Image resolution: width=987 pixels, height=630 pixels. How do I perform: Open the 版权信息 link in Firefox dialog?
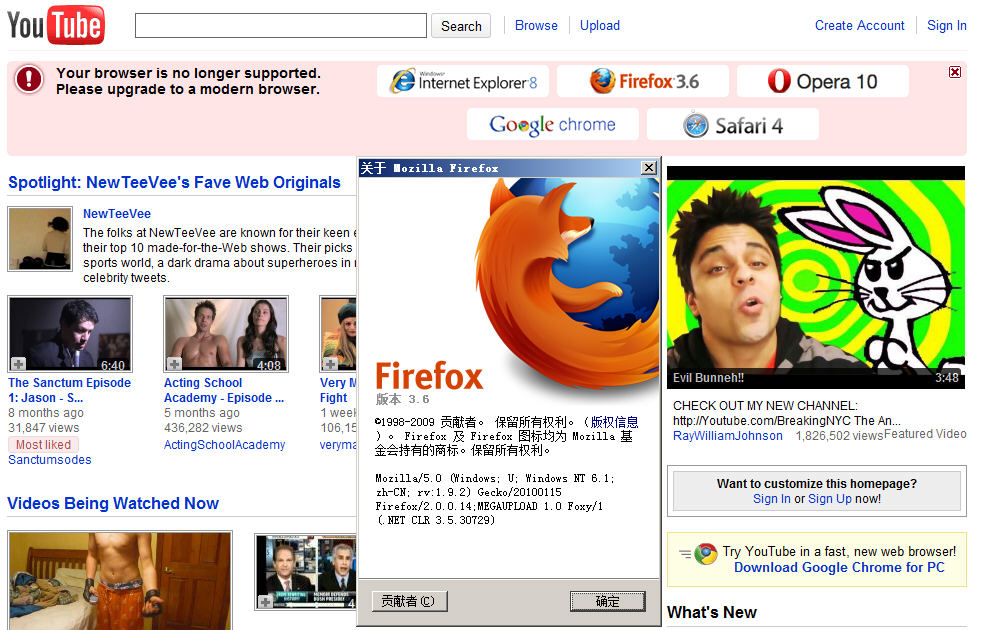pyautogui.click(x=614, y=422)
